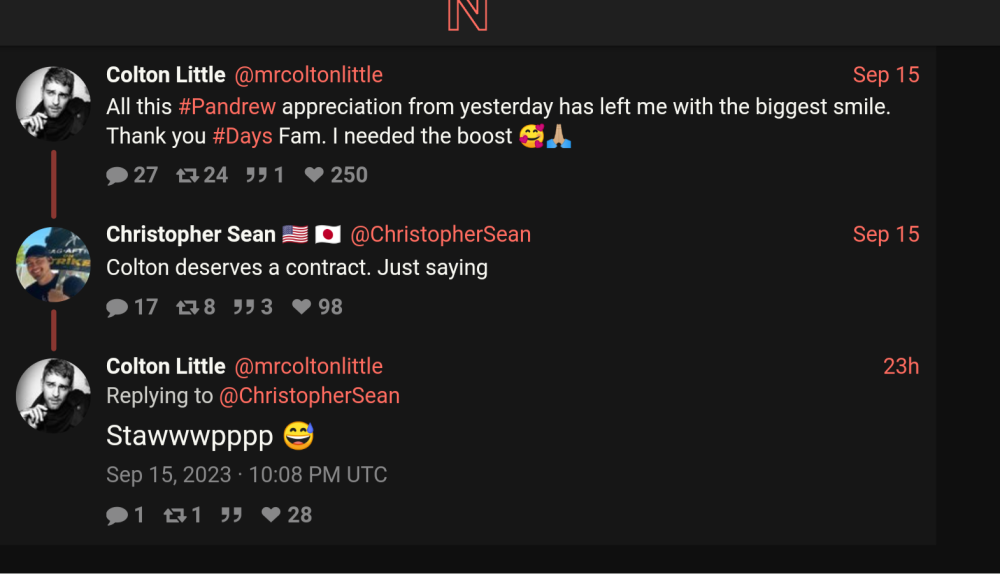Open the Sep 15 date on Christopher's tweet
1000x574 pixels.
[x=885, y=234]
